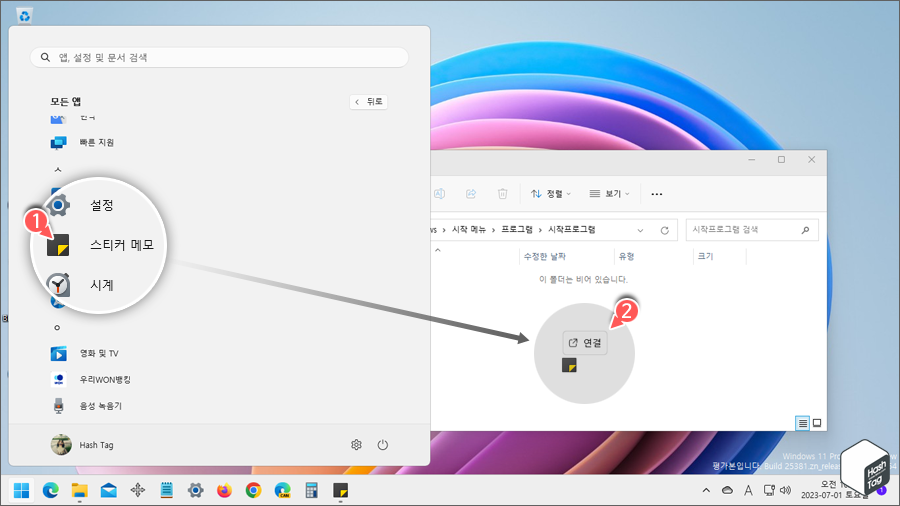Sort by 크기 column header
The height and width of the screenshot is (506, 900).
point(720,256)
